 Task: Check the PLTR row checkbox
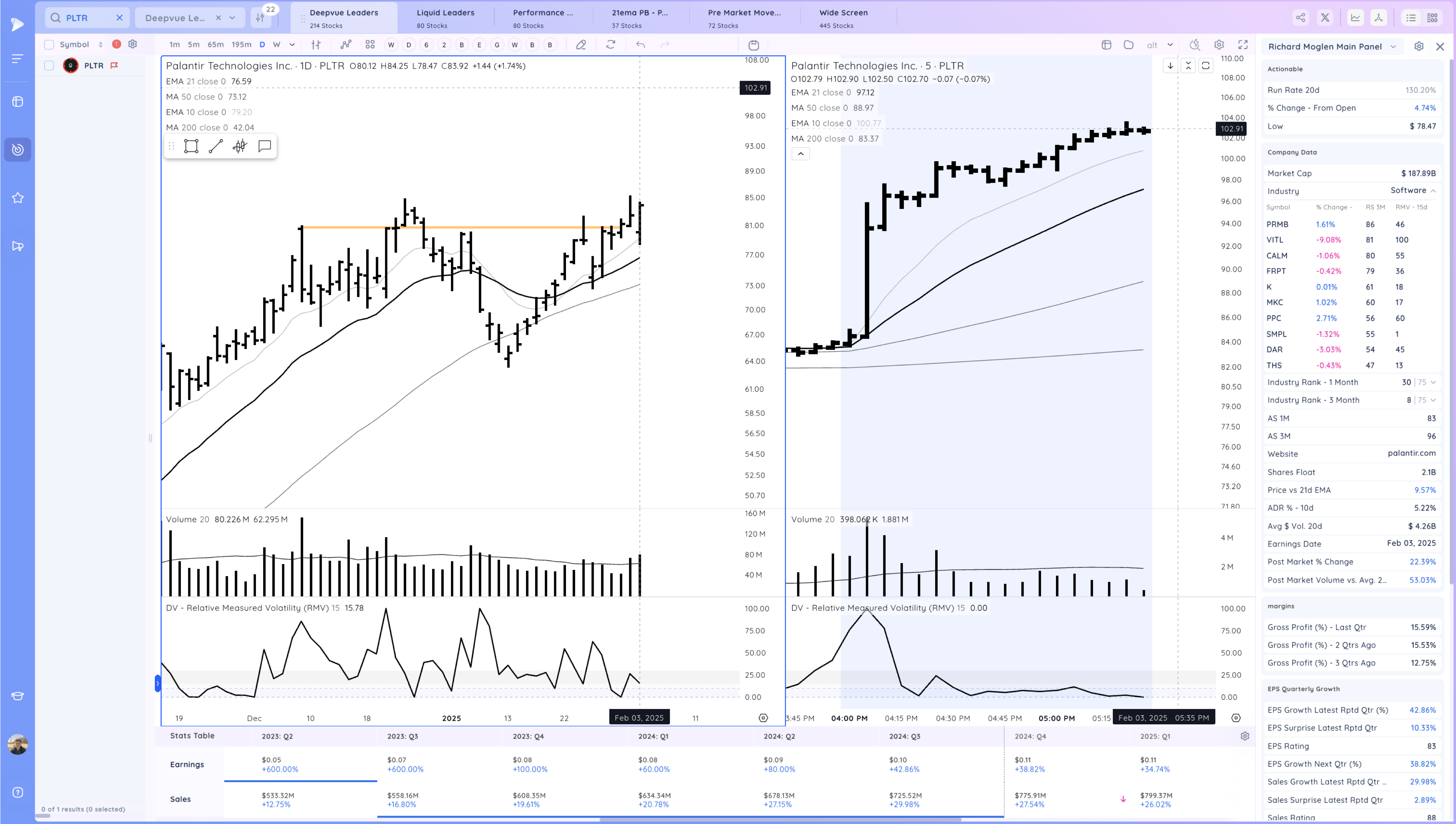(49, 66)
